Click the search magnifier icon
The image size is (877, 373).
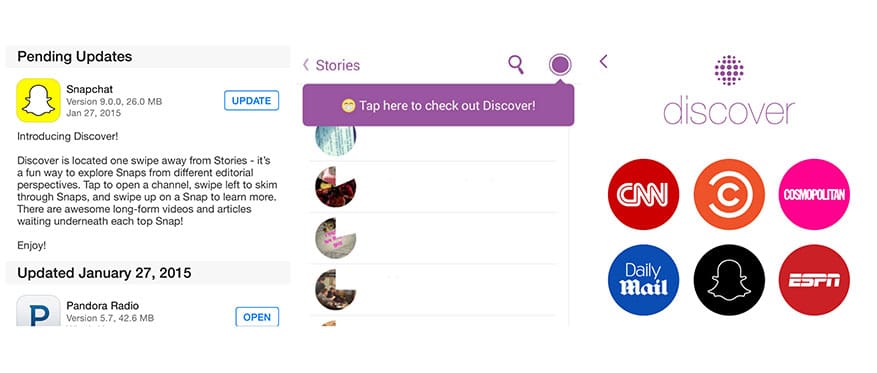click(516, 65)
